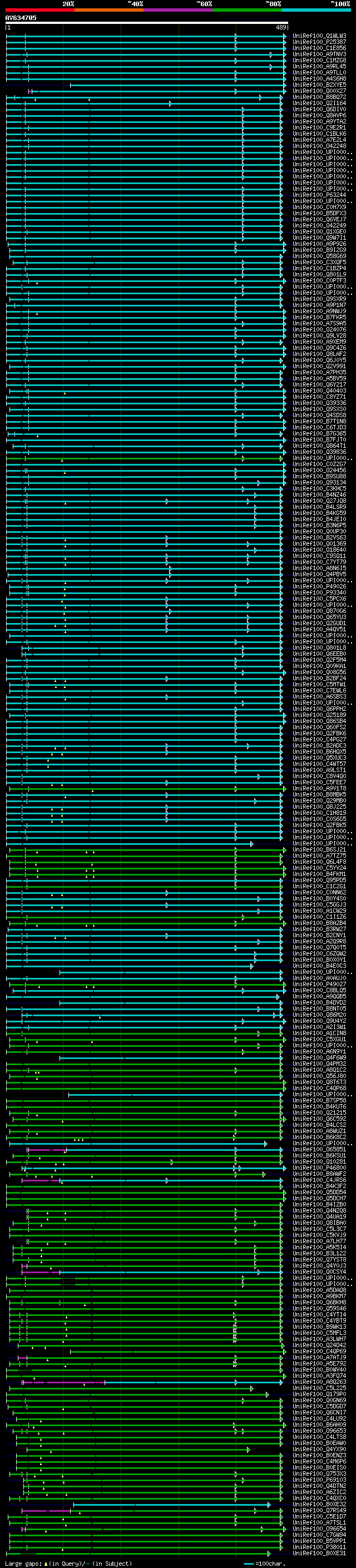Select the UniRef100_Q8AVP6 label

319,116
